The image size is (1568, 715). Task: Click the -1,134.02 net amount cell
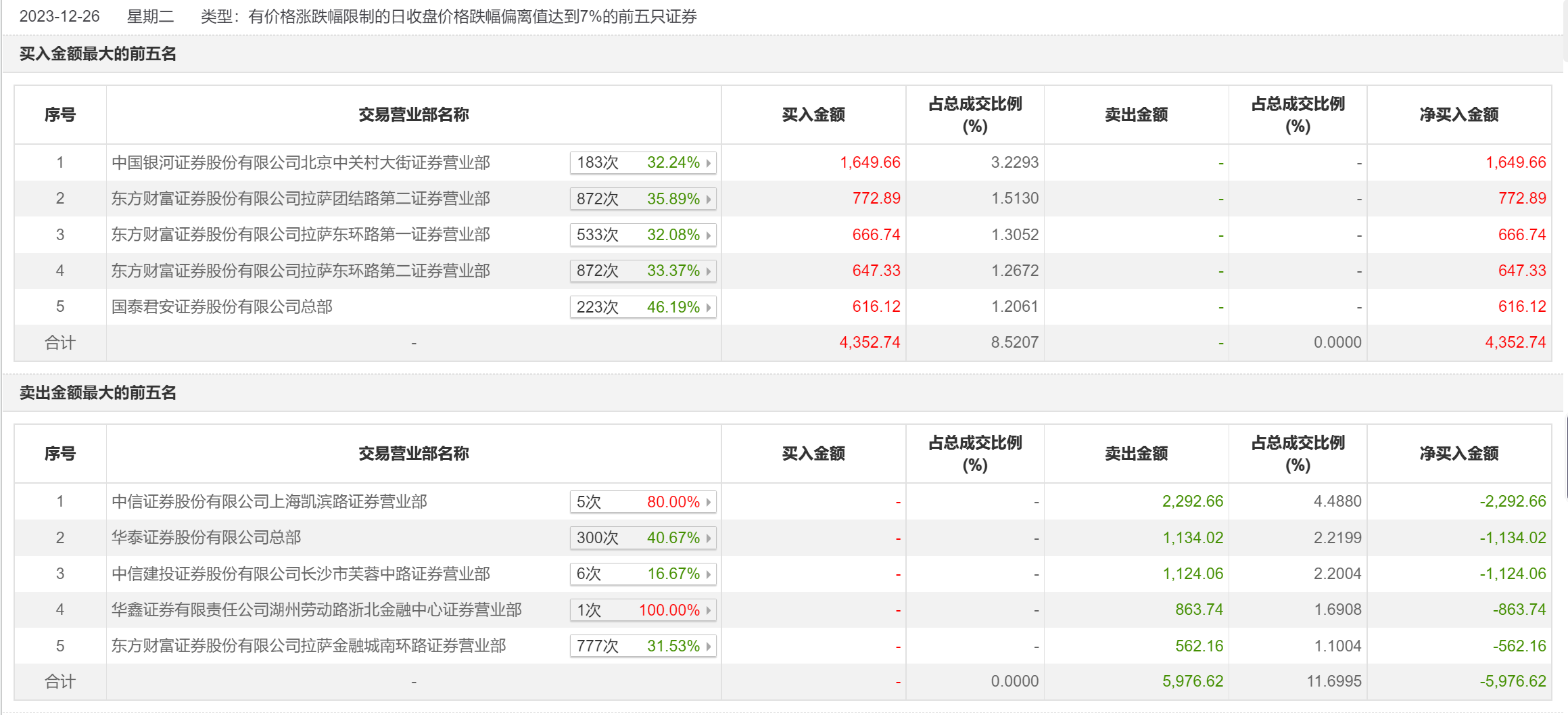click(x=1513, y=538)
